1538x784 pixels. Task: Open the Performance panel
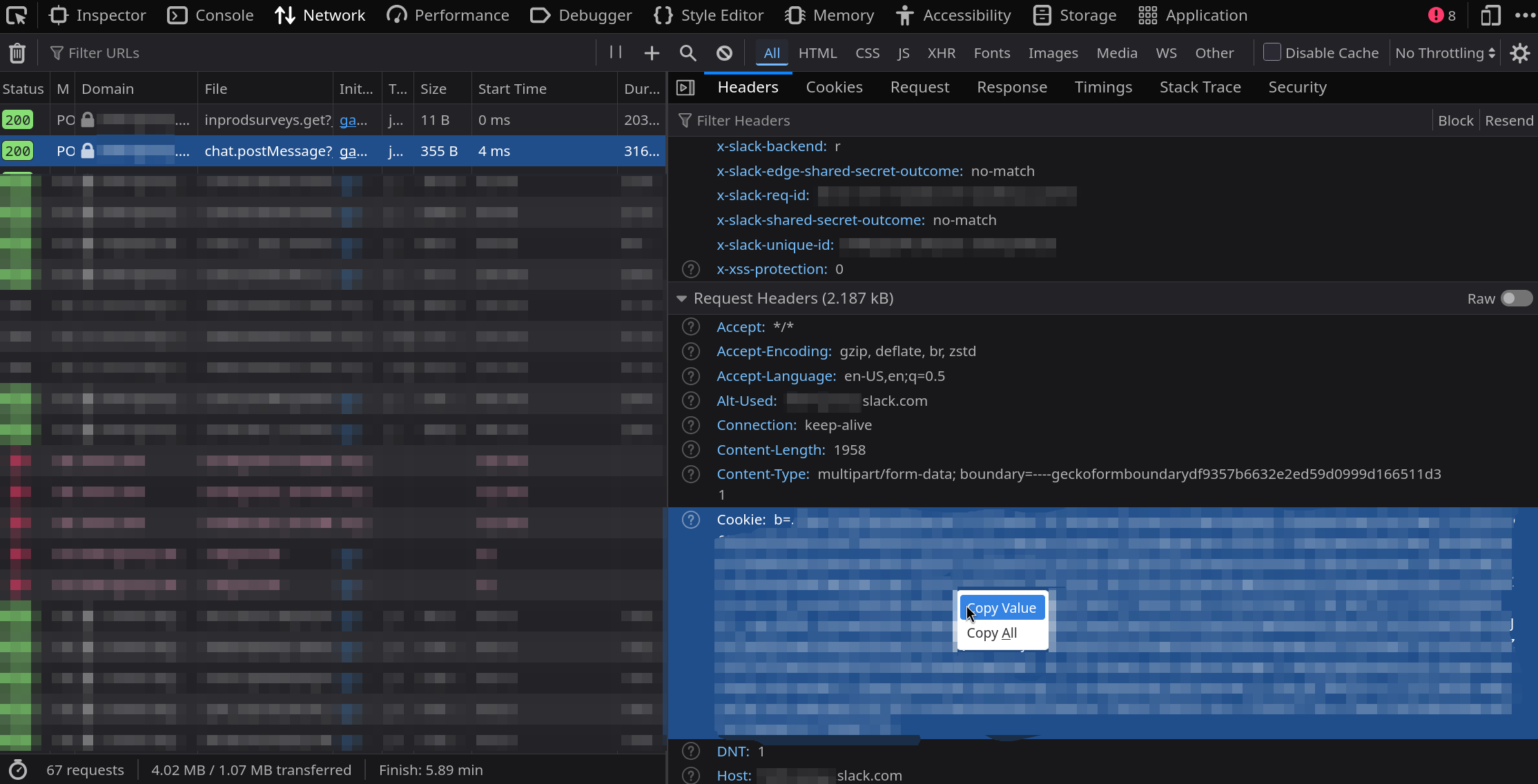point(447,15)
